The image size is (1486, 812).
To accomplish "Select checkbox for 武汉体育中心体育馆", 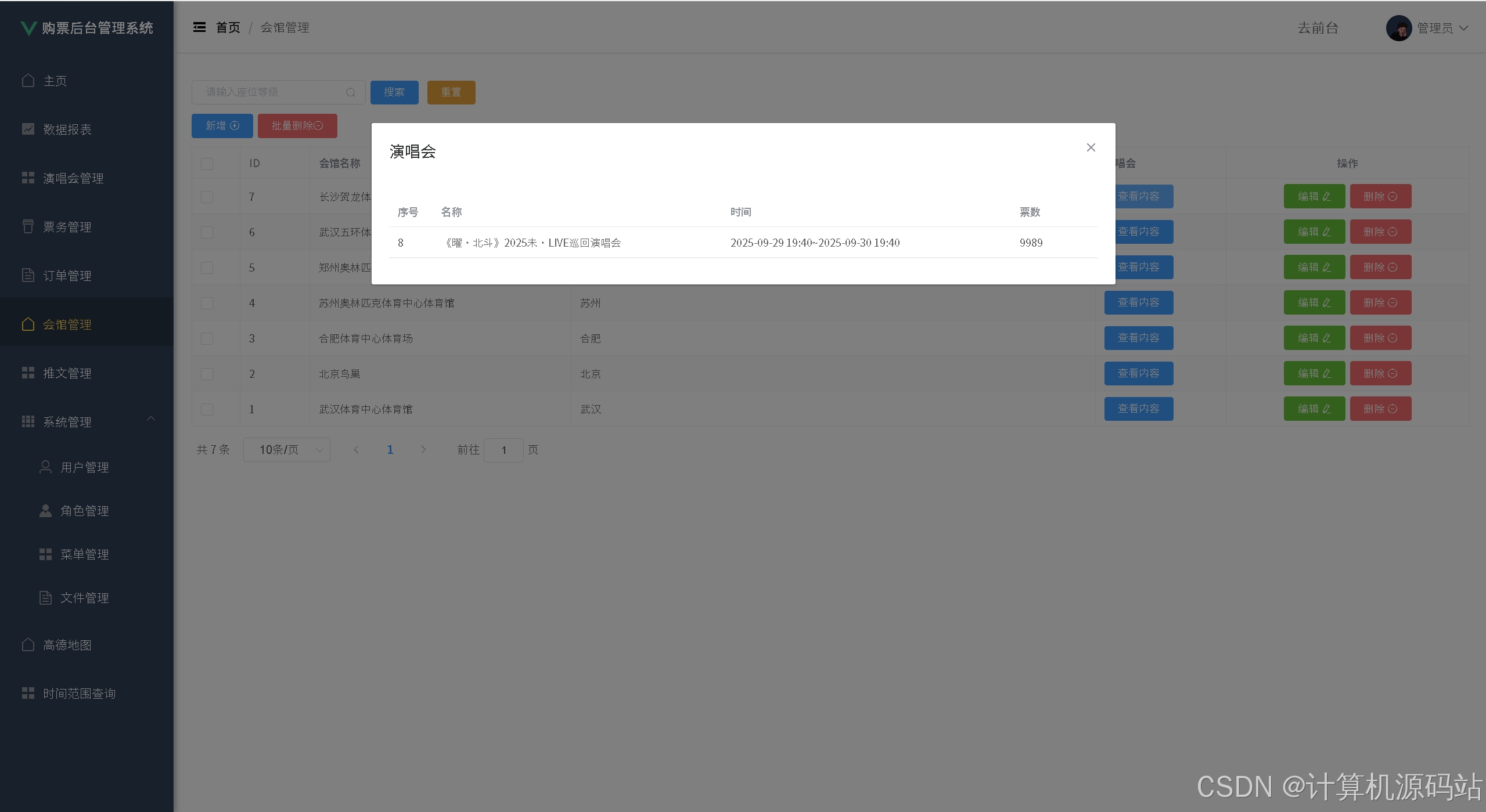I will click(x=207, y=409).
